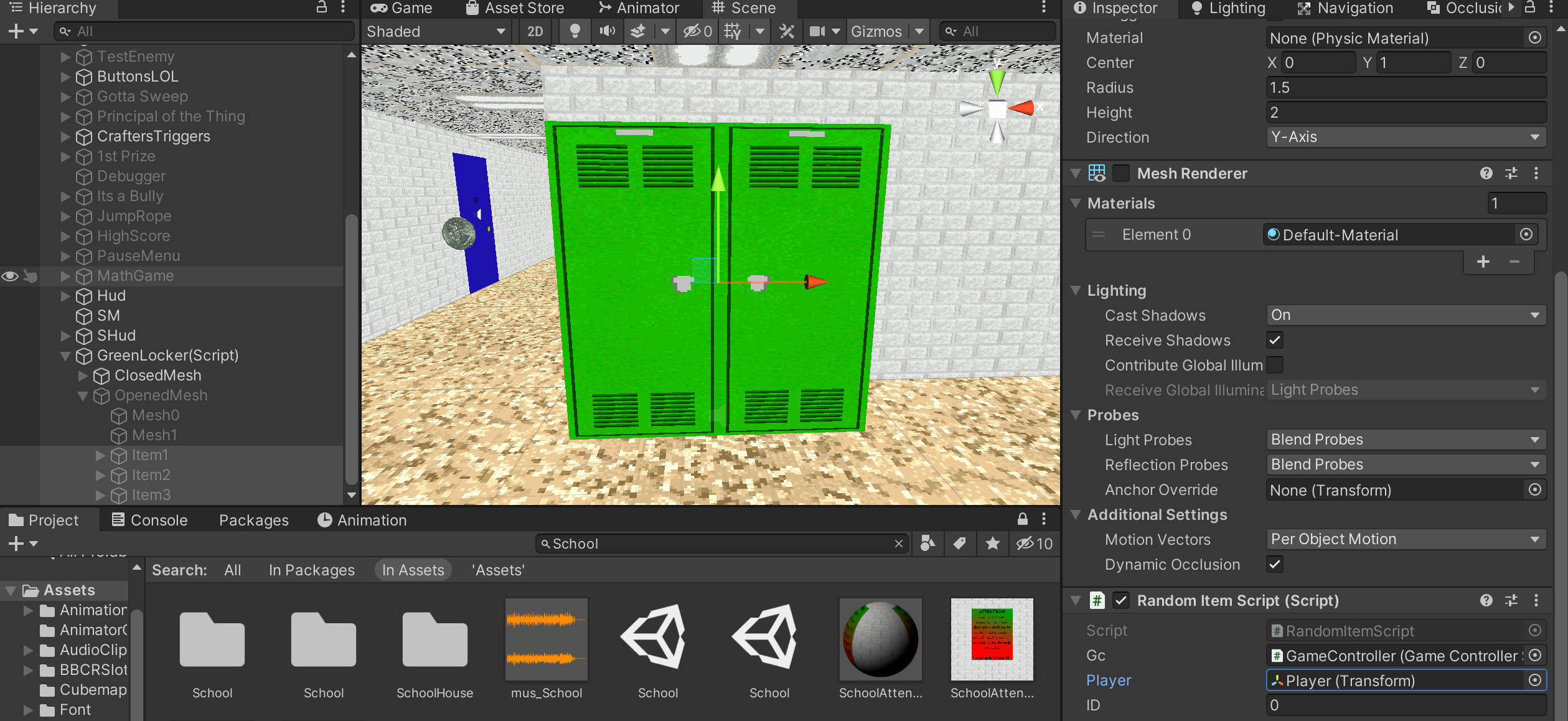Open the Cast Shadows dropdown
Image resolution: width=1568 pixels, height=721 pixels.
[1405, 315]
